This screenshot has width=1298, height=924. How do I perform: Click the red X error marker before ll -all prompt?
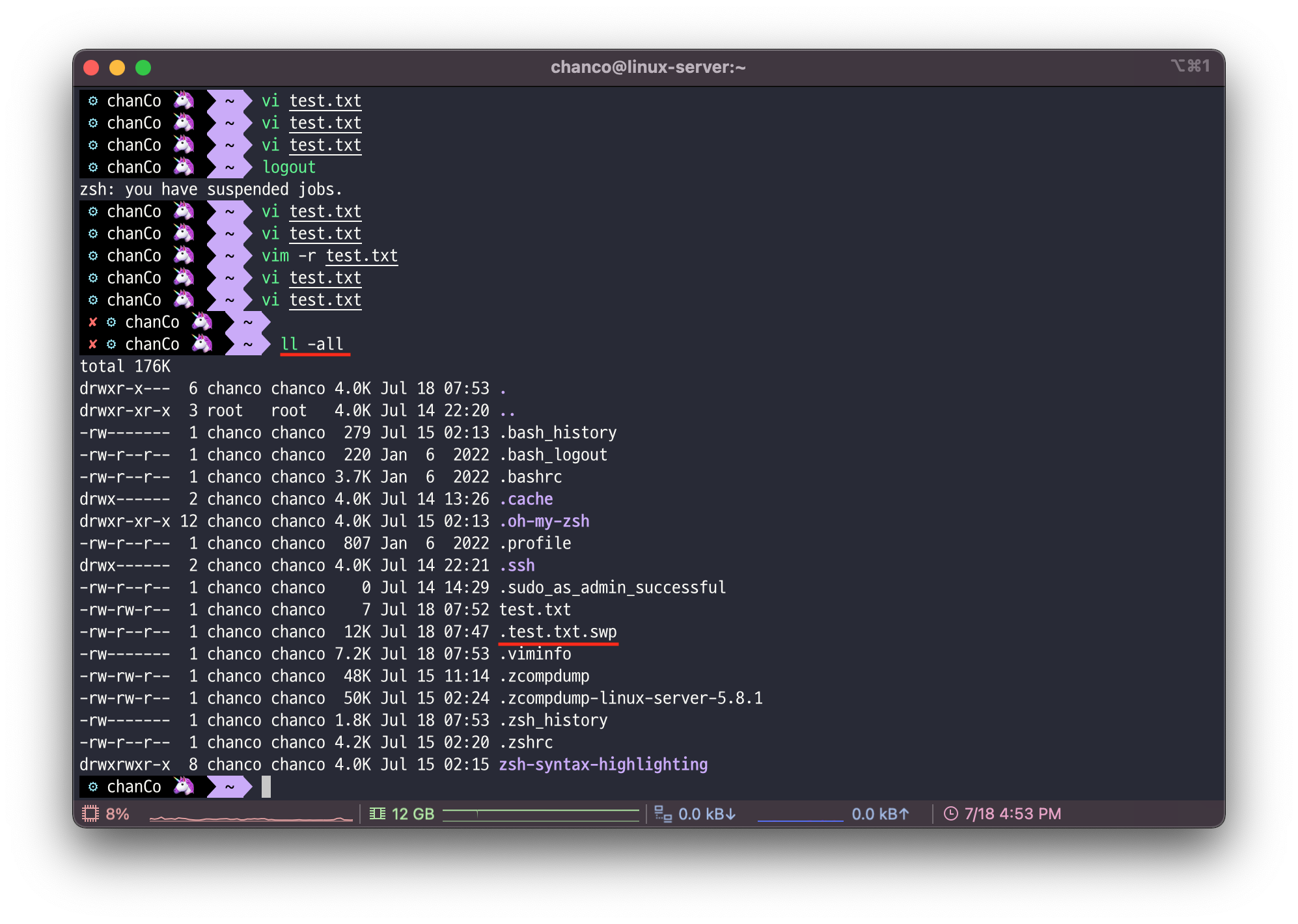coord(93,344)
